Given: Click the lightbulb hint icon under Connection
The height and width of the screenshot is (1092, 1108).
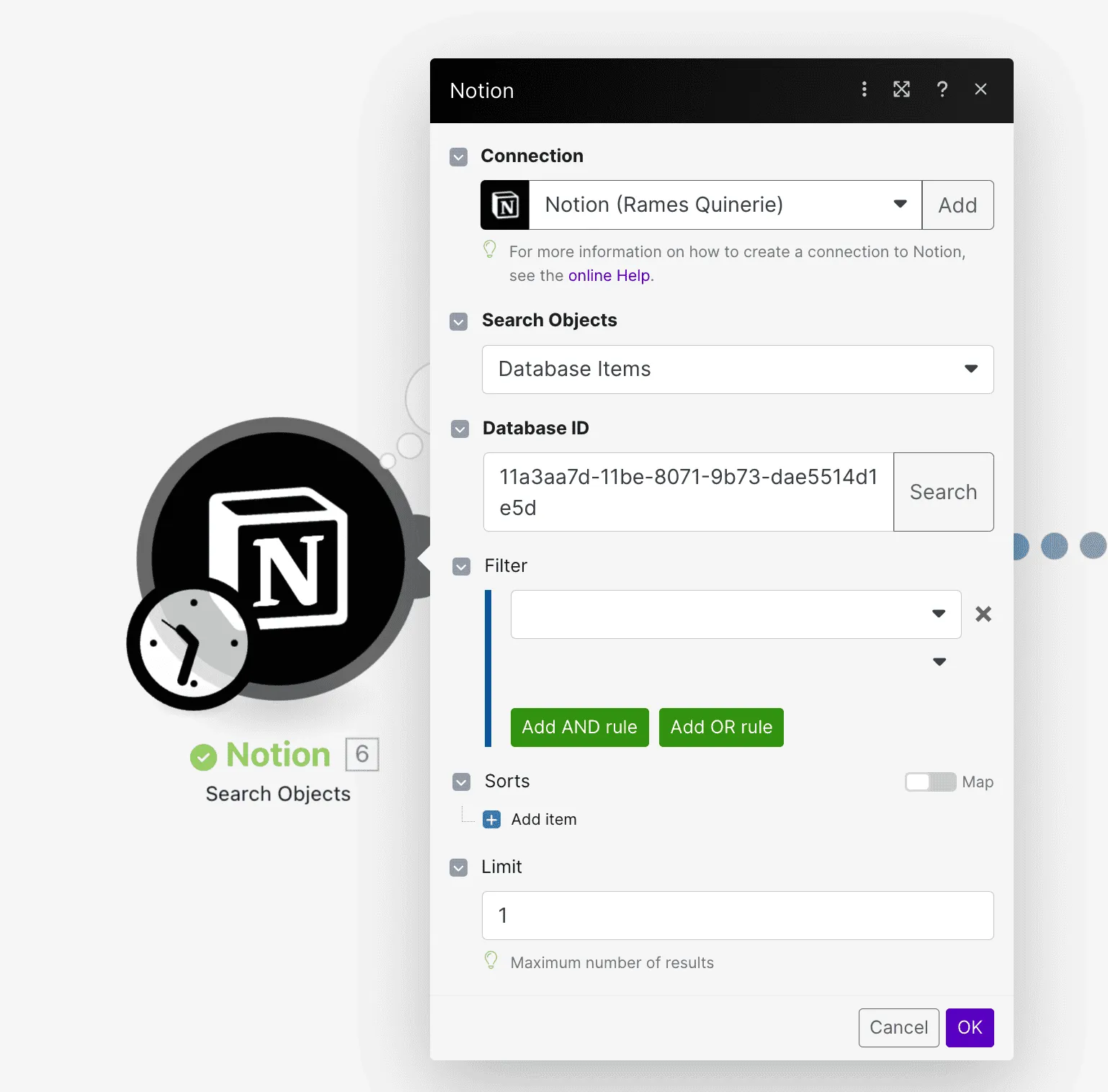Looking at the screenshot, I should 490,250.
